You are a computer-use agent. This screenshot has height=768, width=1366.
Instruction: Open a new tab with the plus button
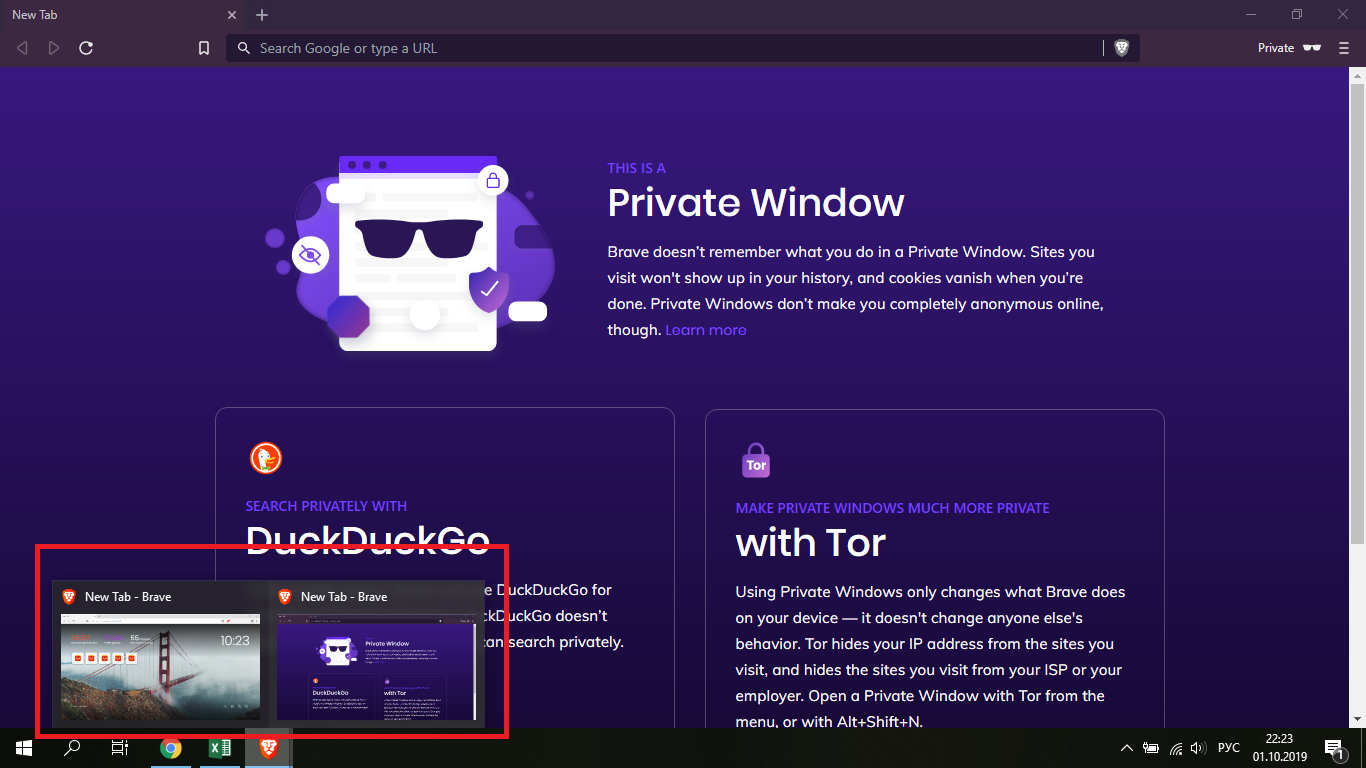[262, 15]
